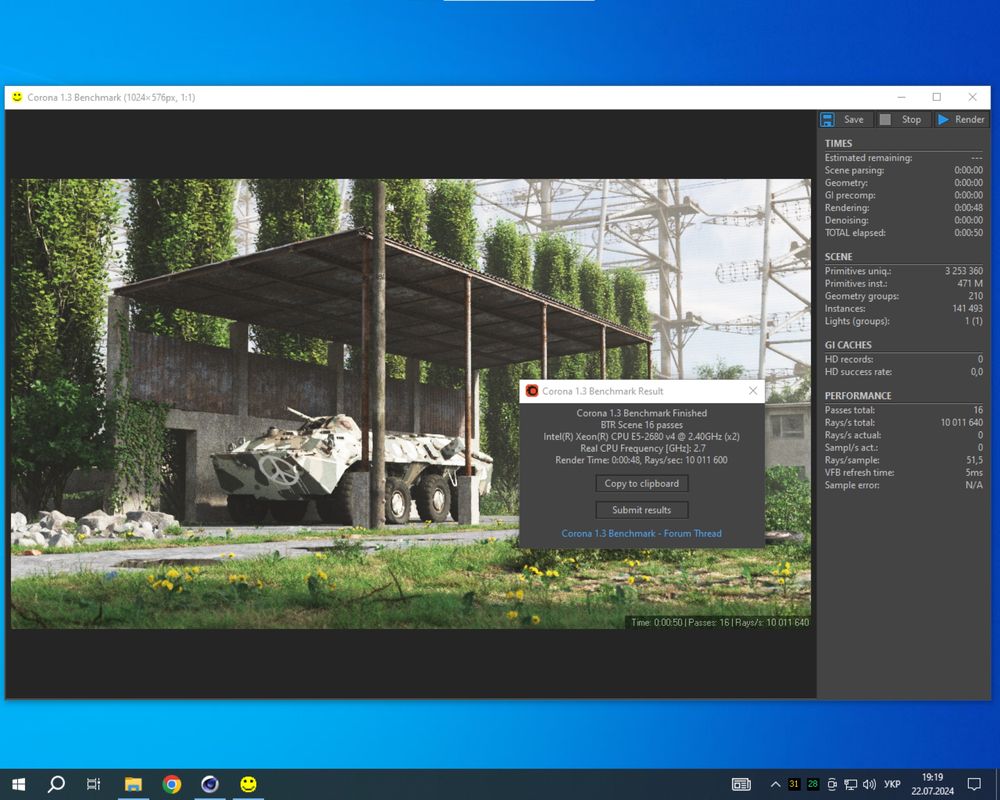
Task: Click the 'GI precomp:' label
Action: 849,195
